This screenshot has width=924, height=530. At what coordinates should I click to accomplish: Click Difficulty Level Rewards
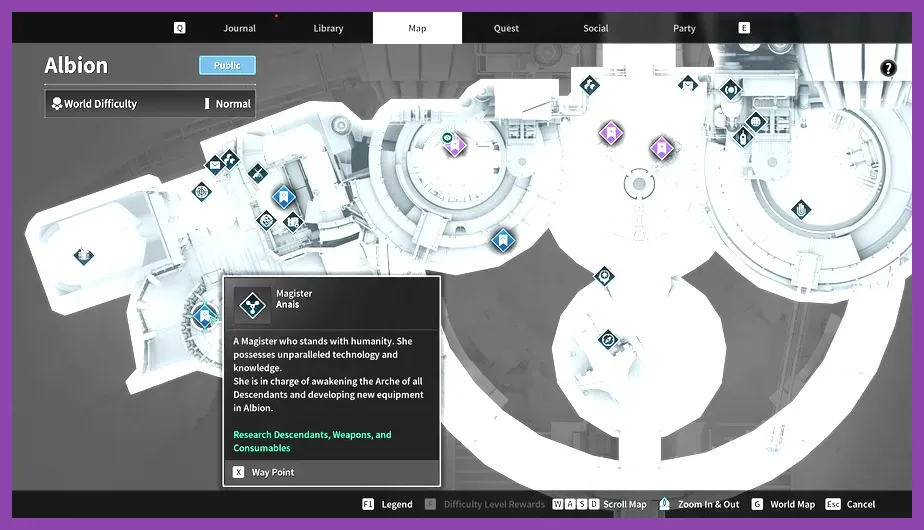coord(484,505)
